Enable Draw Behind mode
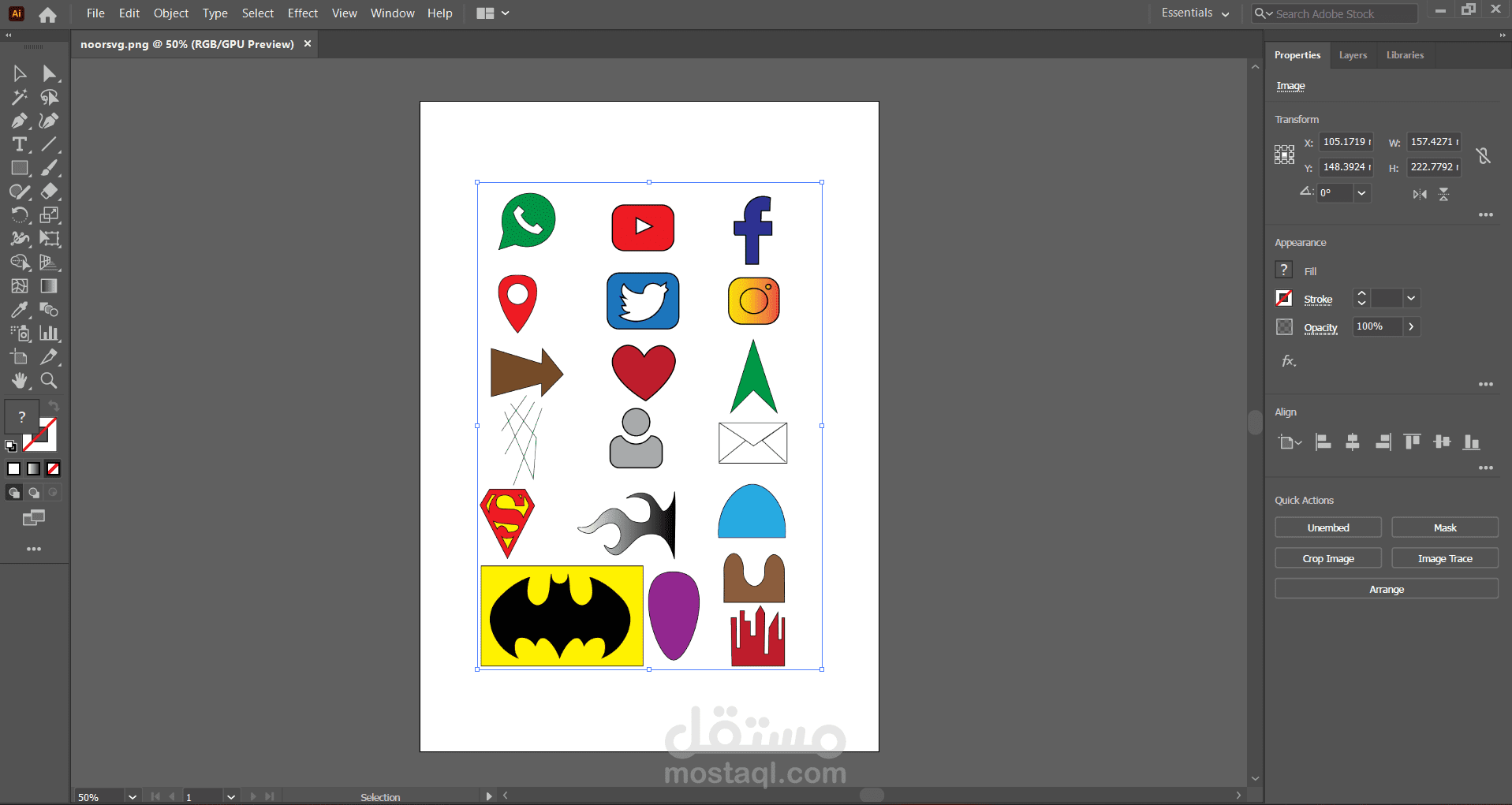Screen dimensions: 1512x805 coord(33,493)
